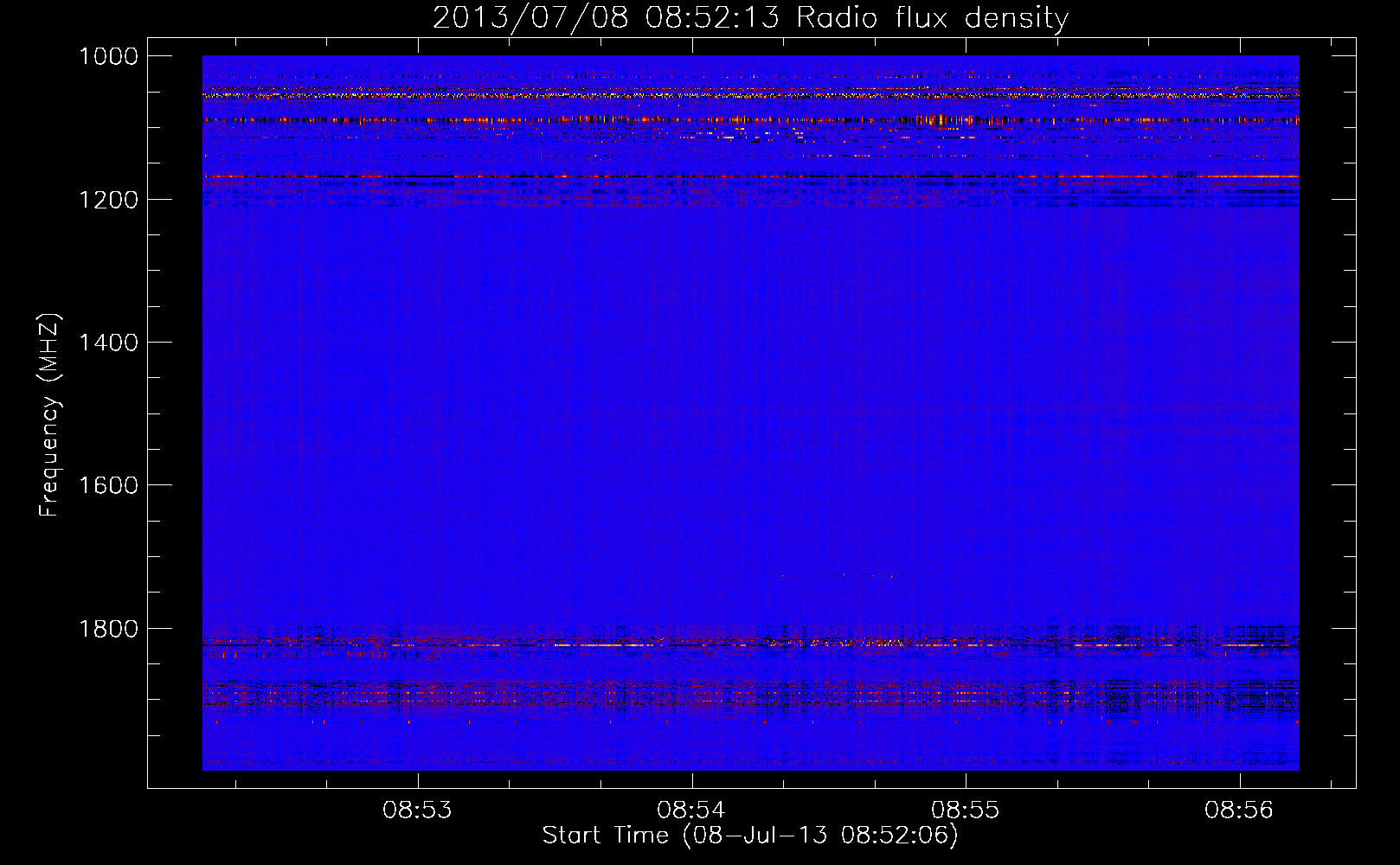Viewport: 1400px width, 865px height.
Task: Click the 08:55 time tick label
Action: click(966, 810)
